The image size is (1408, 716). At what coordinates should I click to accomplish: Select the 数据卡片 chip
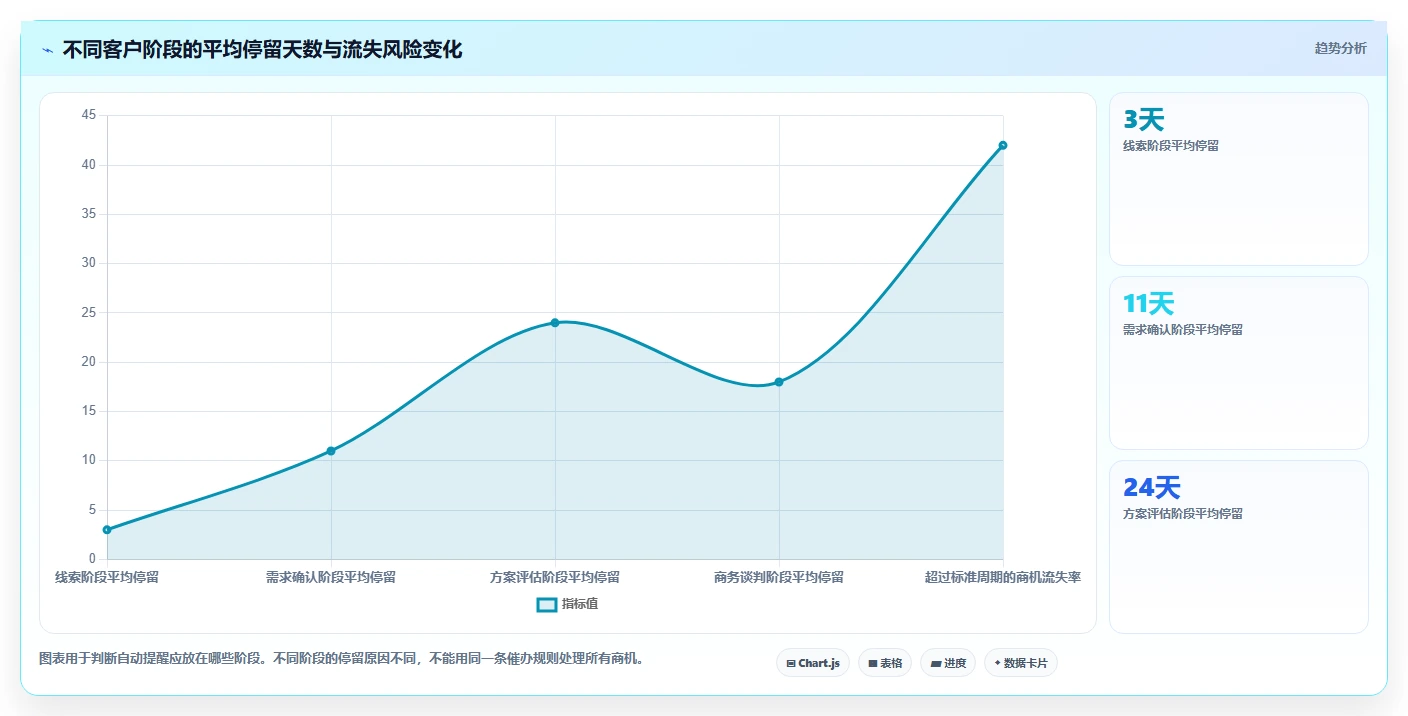1021,663
